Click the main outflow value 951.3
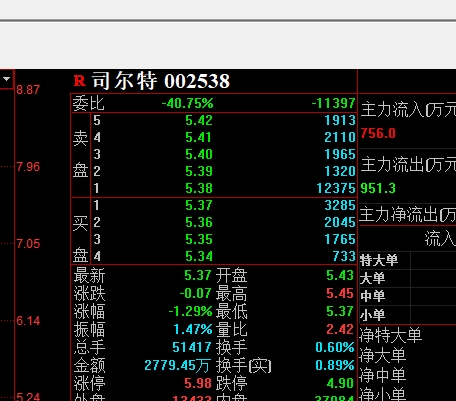The width and height of the screenshot is (456, 401). [378, 188]
